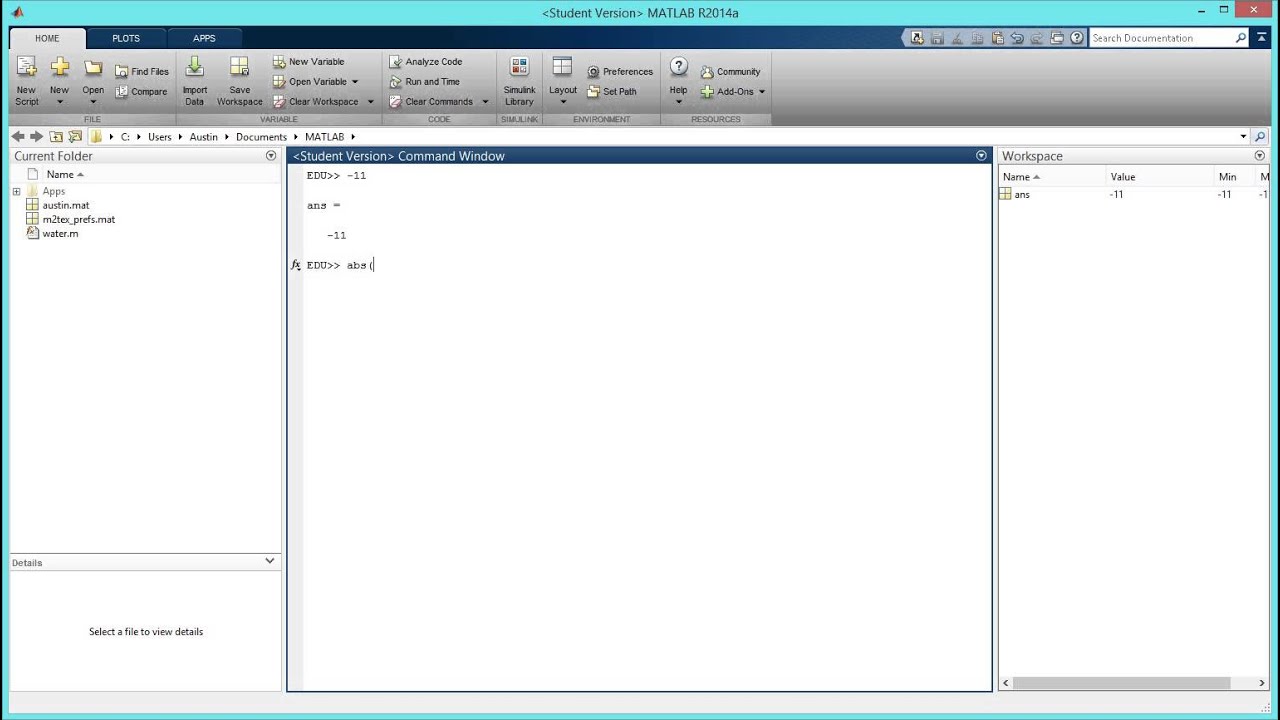Screen dimensions: 1280x720
Task: Click Open Variable
Action: point(310,82)
